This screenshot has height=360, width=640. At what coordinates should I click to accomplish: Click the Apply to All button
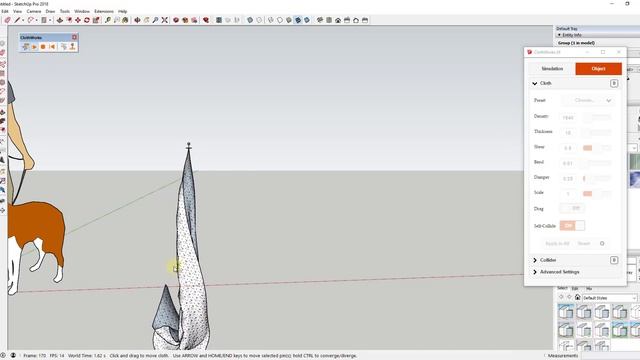(557, 244)
